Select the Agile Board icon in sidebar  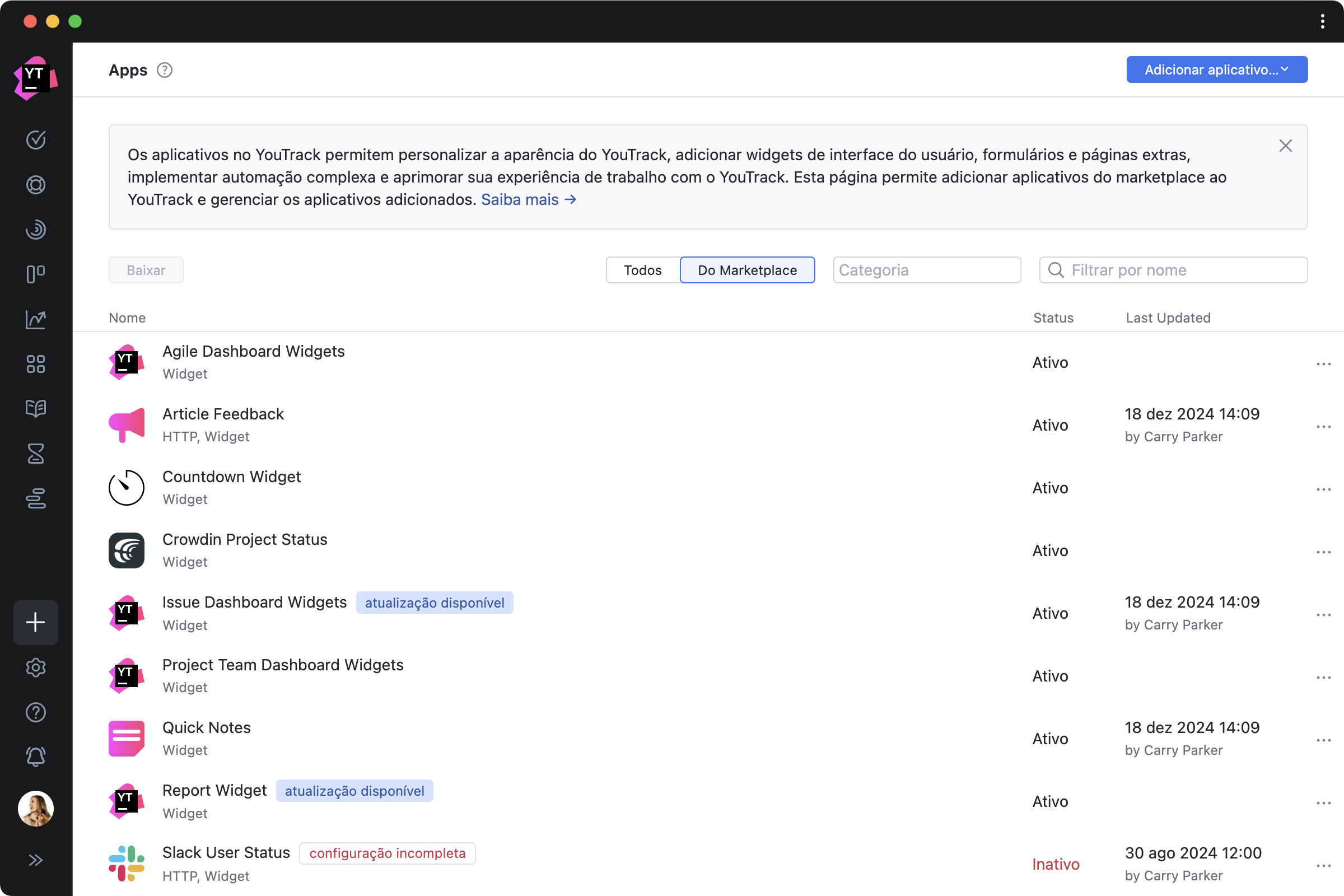point(36,274)
